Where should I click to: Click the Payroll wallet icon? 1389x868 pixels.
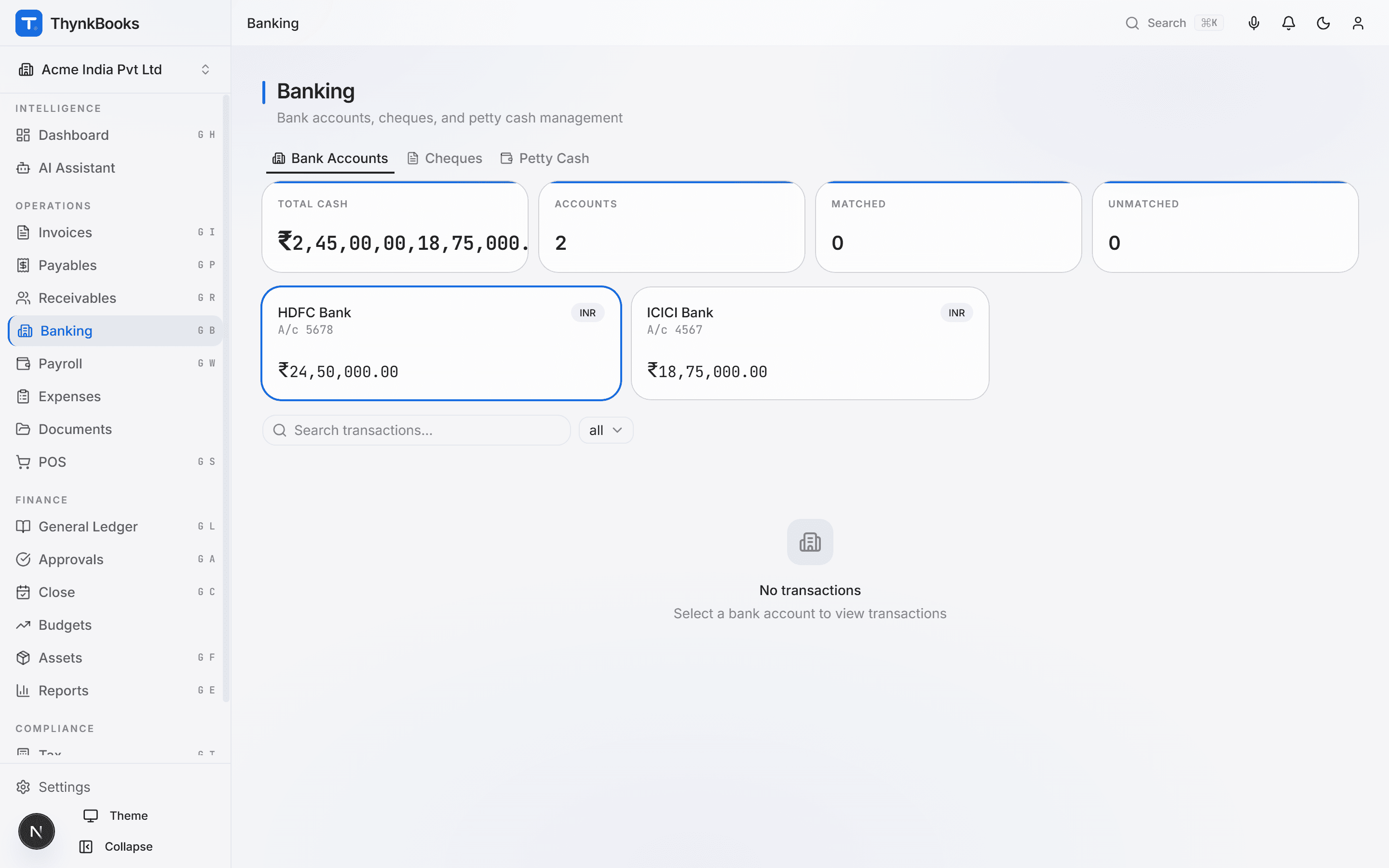[x=23, y=364]
